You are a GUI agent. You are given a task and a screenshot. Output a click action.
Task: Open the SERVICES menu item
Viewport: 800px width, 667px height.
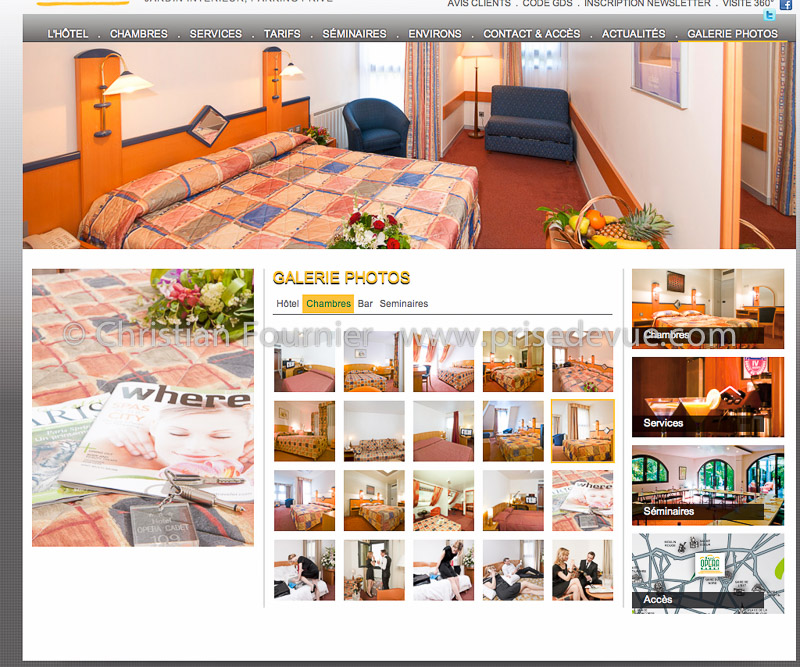coord(216,34)
